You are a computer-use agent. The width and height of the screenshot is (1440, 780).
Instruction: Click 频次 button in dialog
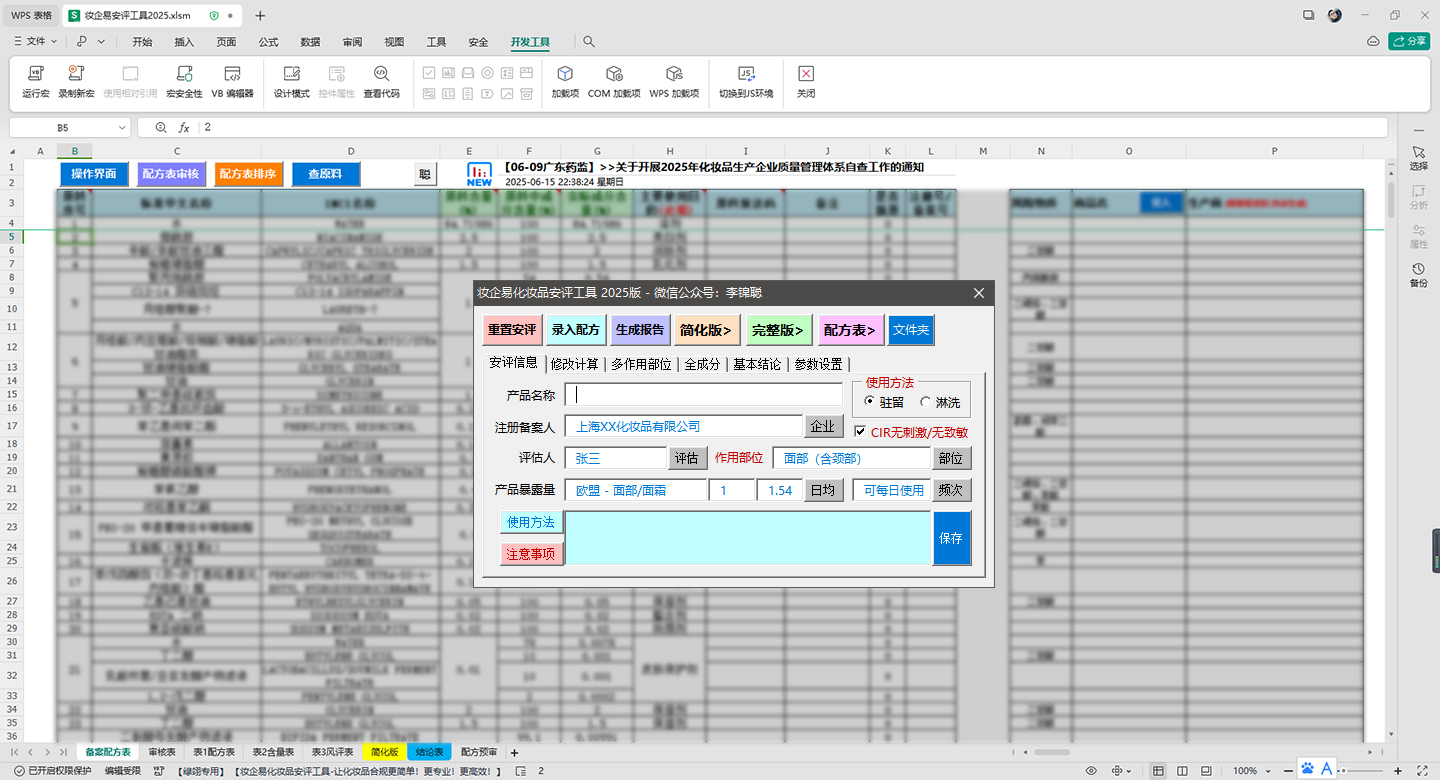click(951, 490)
